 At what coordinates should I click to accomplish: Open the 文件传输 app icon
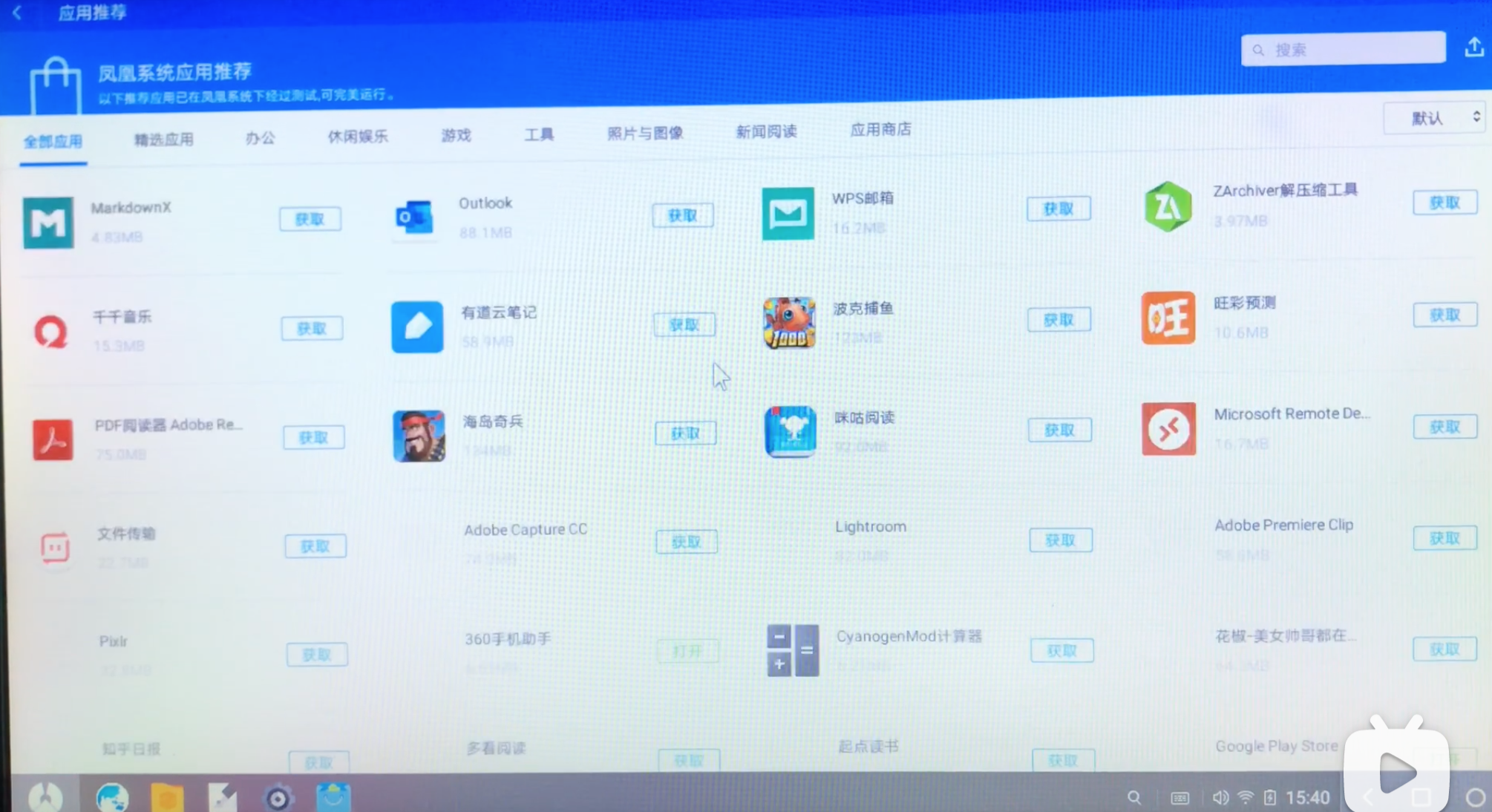(x=54, y=549)
